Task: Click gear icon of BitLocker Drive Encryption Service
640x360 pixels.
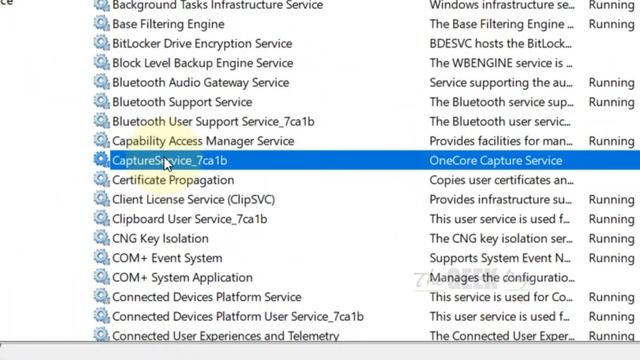Action: tap(102, 43)
